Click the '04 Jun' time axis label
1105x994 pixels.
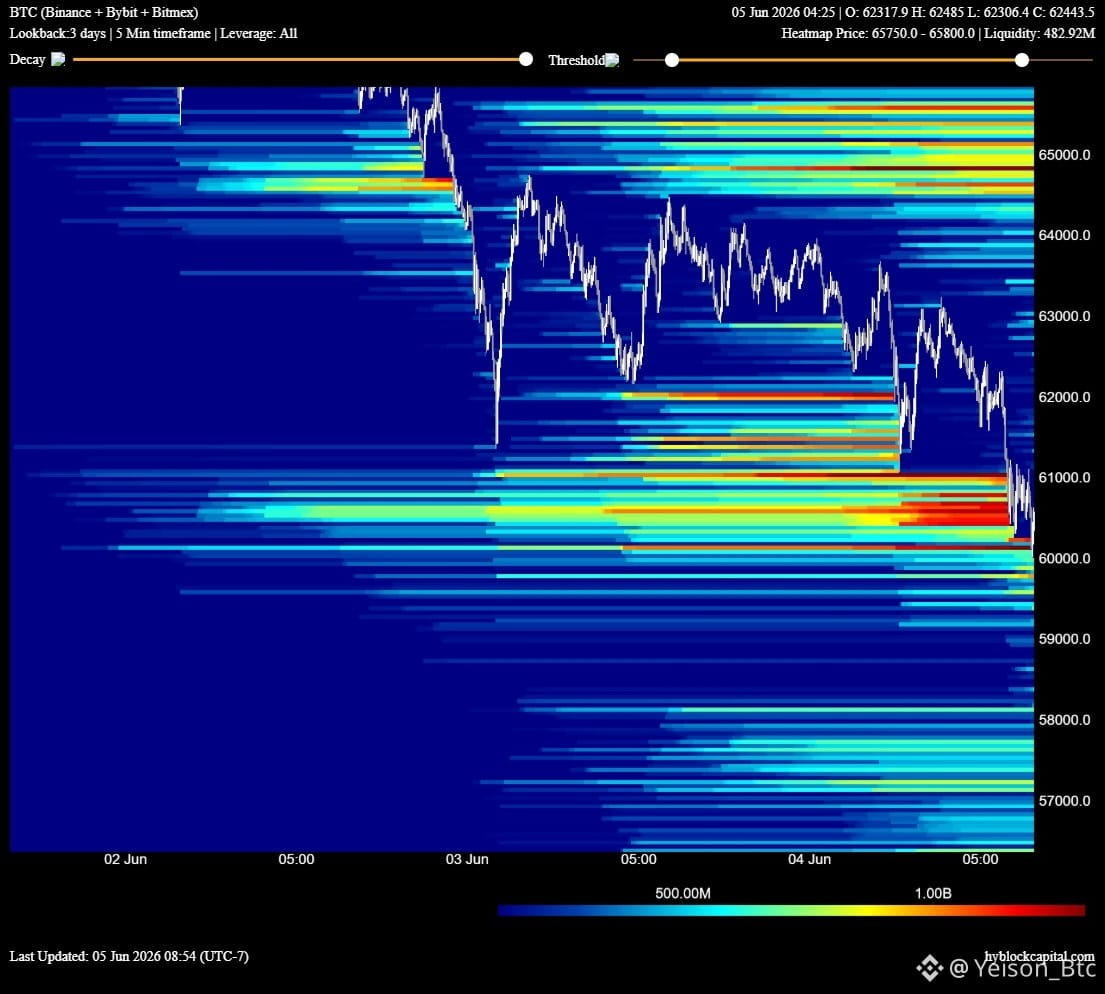pos(810,859)
